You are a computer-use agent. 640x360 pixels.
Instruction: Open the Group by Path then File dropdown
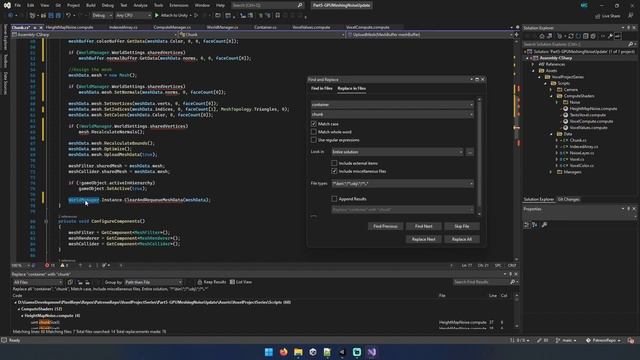pyautogui.click(x=153, y=282)
